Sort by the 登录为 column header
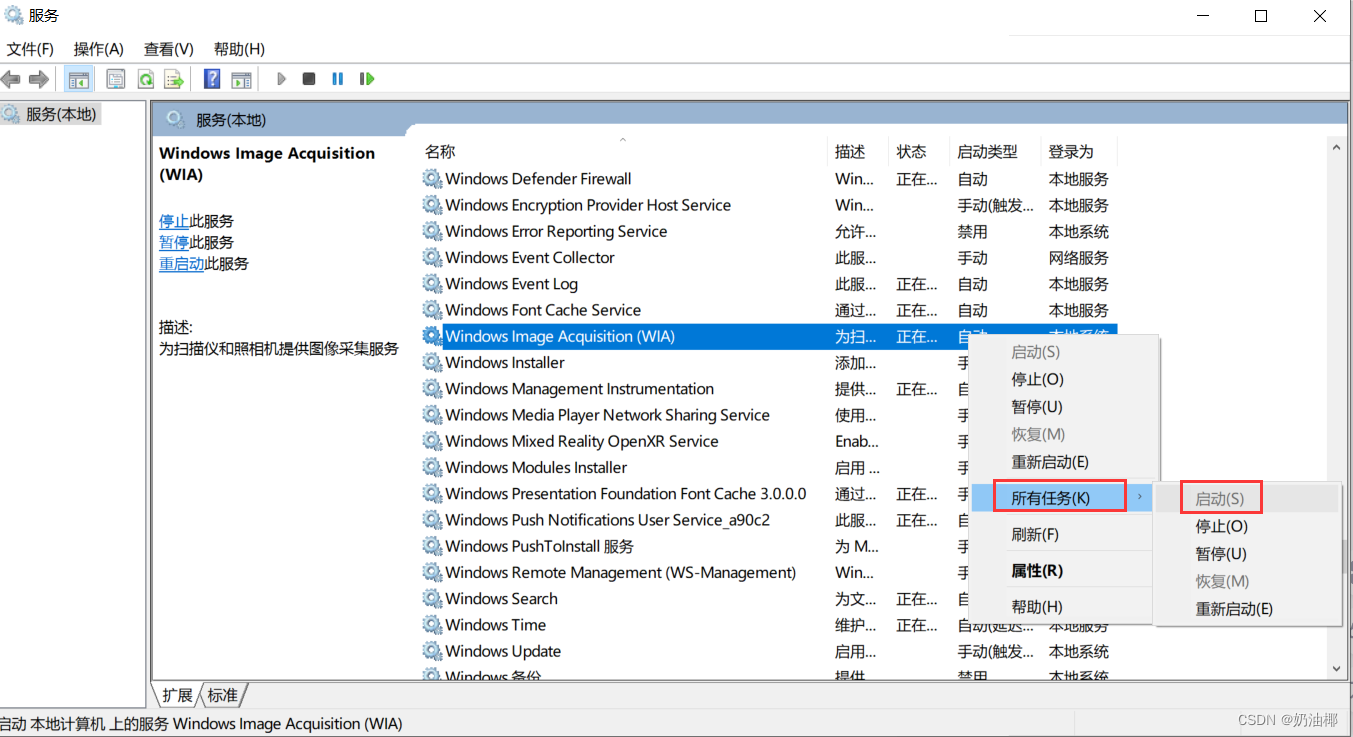Image resolution: width=1353 pixels, height=737 pixels. 1079,152
